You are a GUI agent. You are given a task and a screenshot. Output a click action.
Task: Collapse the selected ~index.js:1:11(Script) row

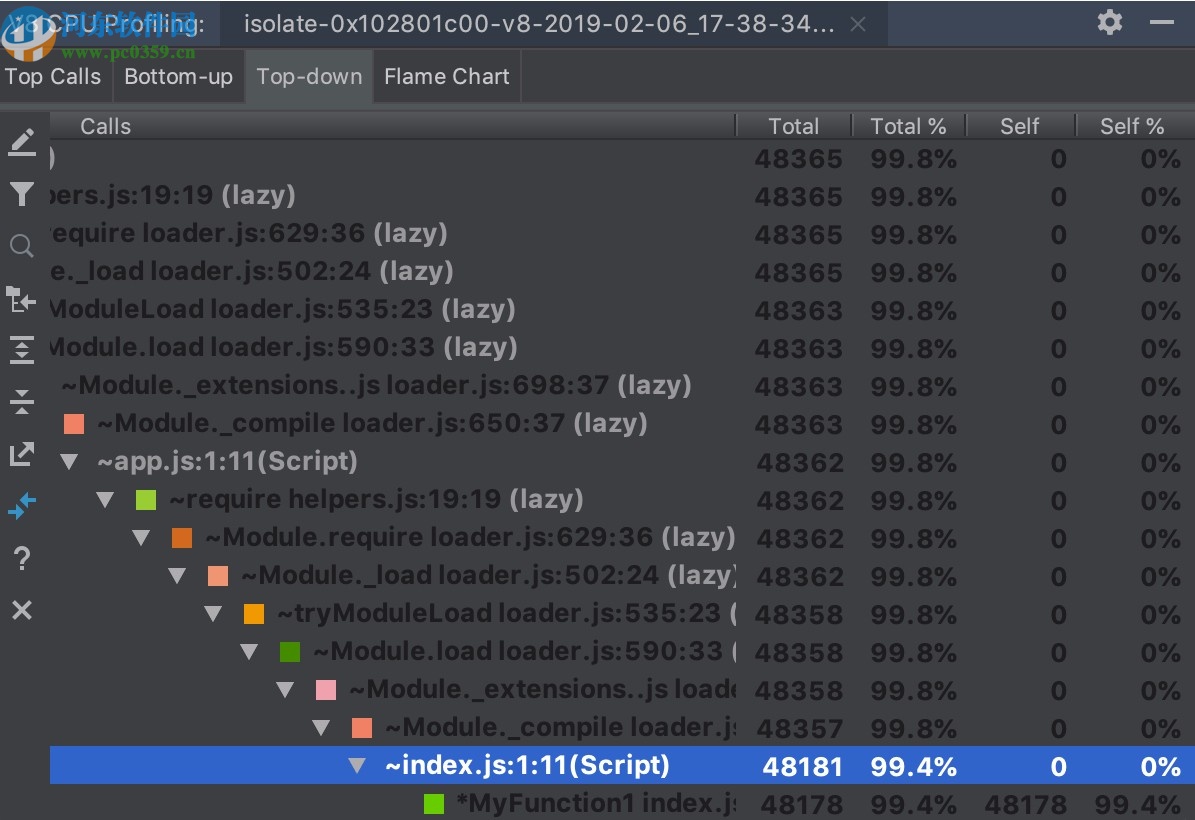click(357, 766)
